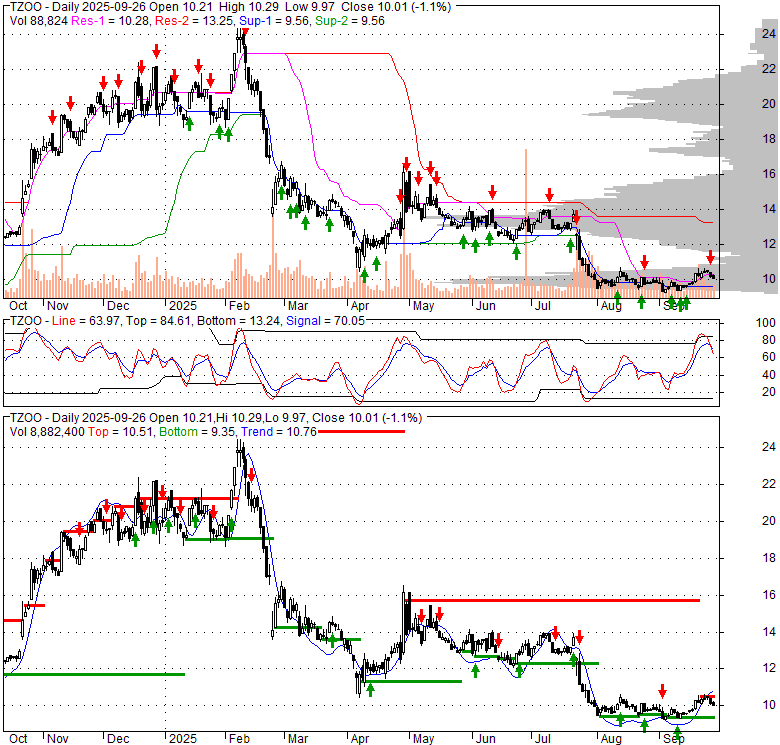This screenshot has height=745, width=780.
Task: Click the tallest late-June volume spike in top chart
Action: [x=526, y=223]
